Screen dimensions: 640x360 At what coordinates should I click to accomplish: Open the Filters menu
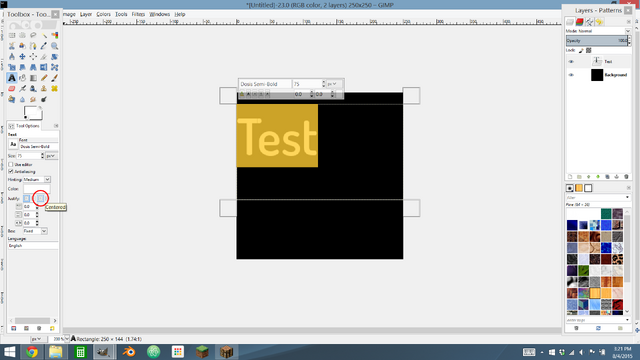pyautogui.click(x=138, y=14)
